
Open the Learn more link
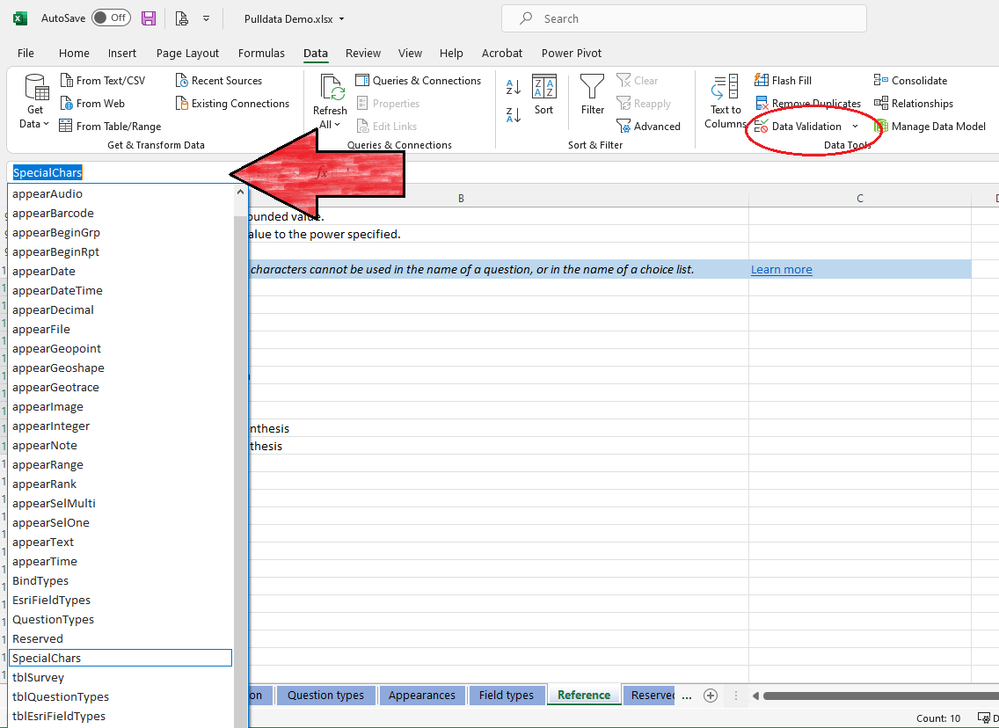[x=781, y=269]
